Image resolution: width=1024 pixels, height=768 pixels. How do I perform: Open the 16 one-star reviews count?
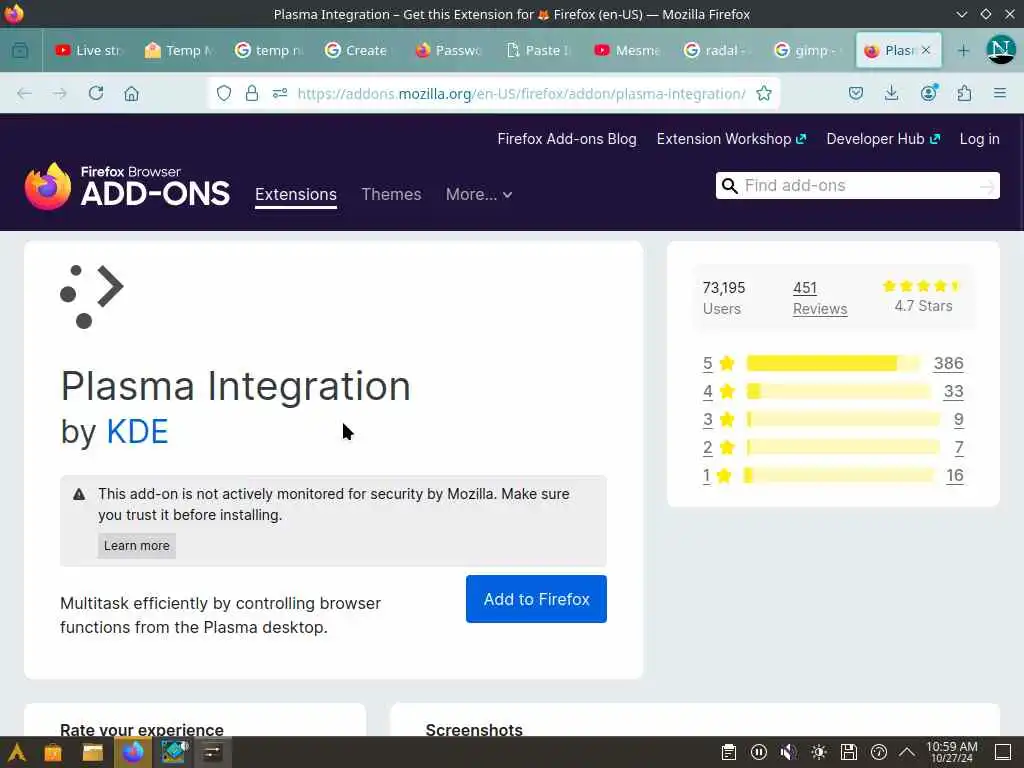coord(955,475)
